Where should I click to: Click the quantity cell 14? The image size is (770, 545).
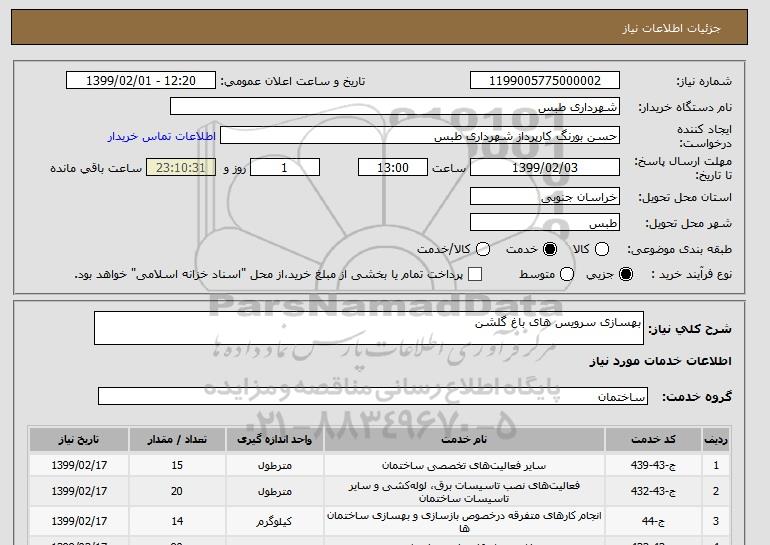click(177, 521)
